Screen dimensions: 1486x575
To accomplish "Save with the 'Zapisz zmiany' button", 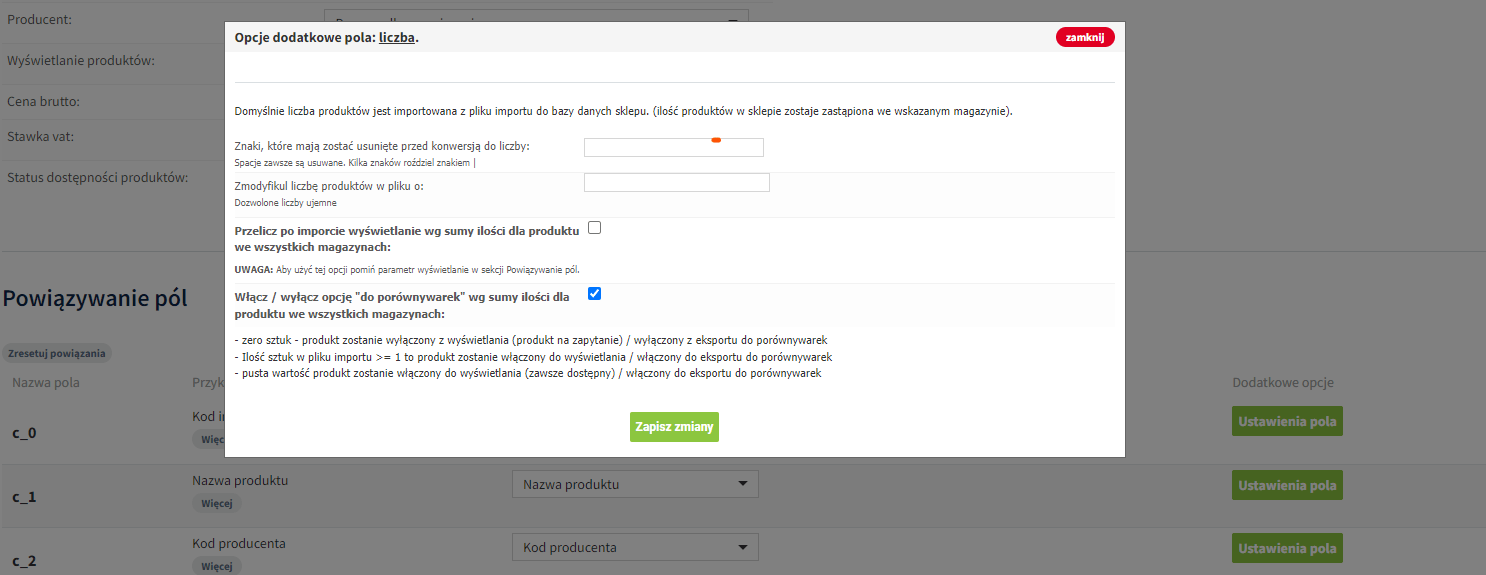I will point(674,427).
